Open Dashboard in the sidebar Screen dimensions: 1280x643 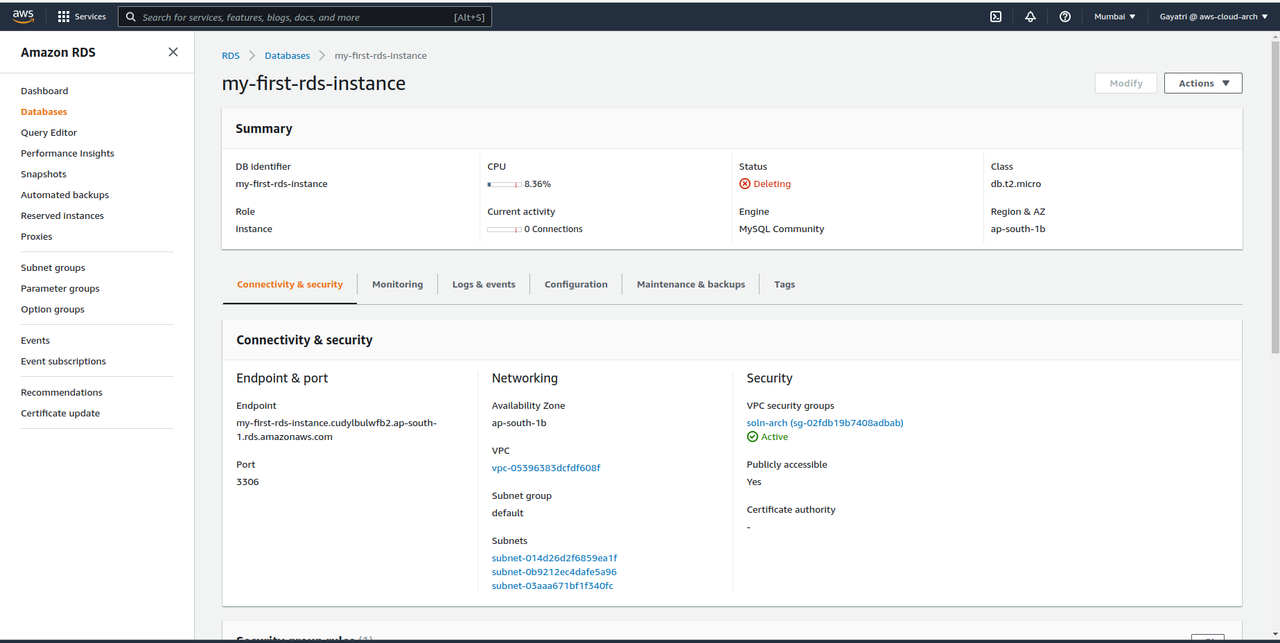tap(44, 91)
